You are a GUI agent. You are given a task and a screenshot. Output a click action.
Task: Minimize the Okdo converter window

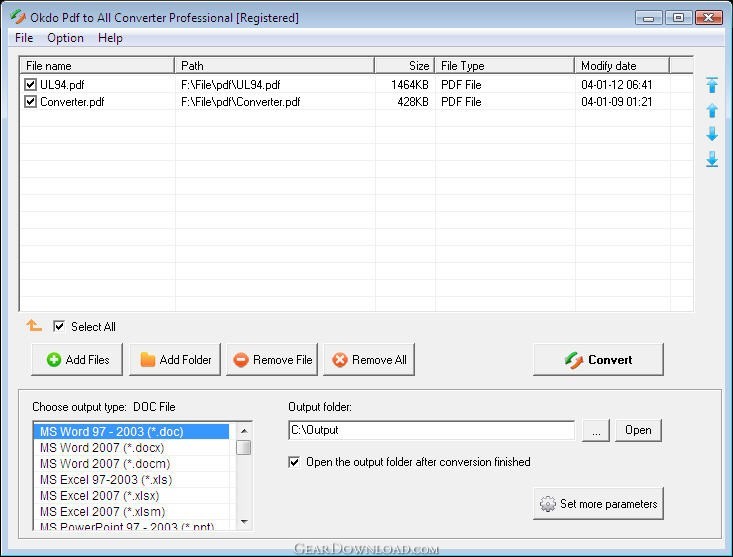[x=648, y=18]
